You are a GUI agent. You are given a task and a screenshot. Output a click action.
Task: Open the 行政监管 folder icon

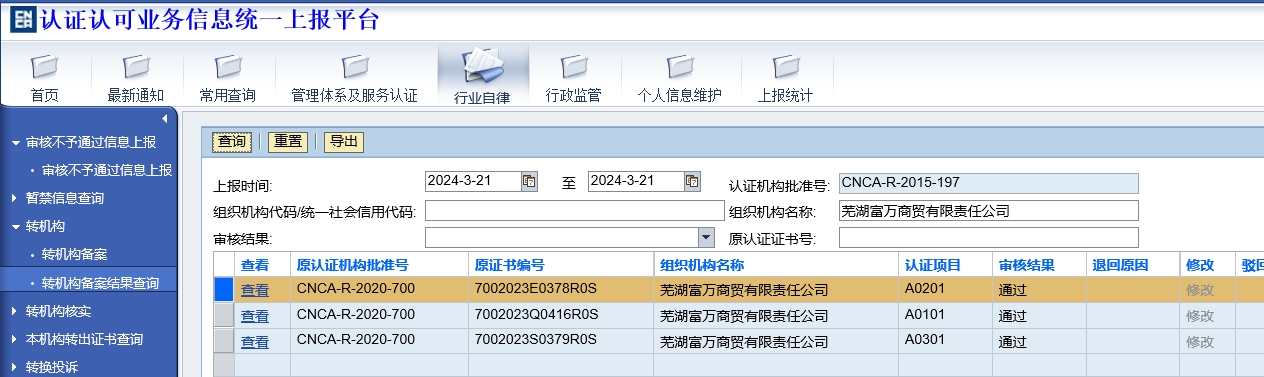click(574, 67)
